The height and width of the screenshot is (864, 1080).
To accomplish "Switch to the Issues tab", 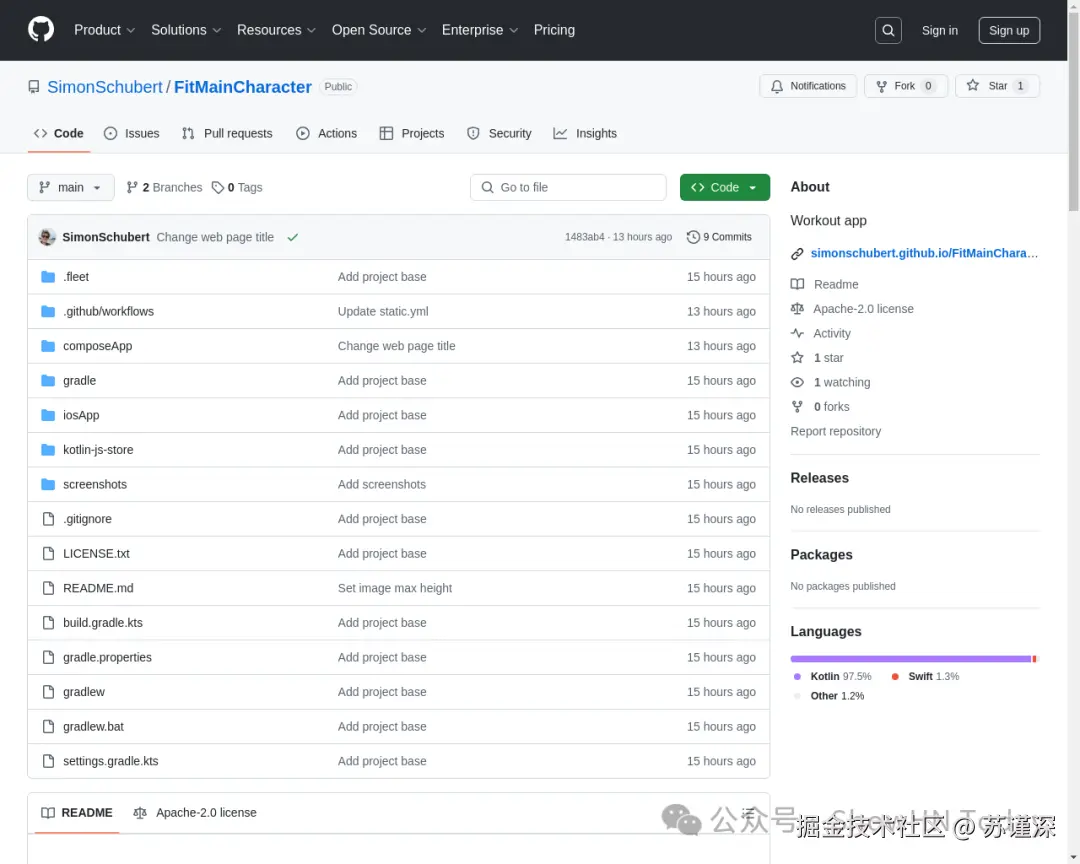I will [x=132, y=134].
